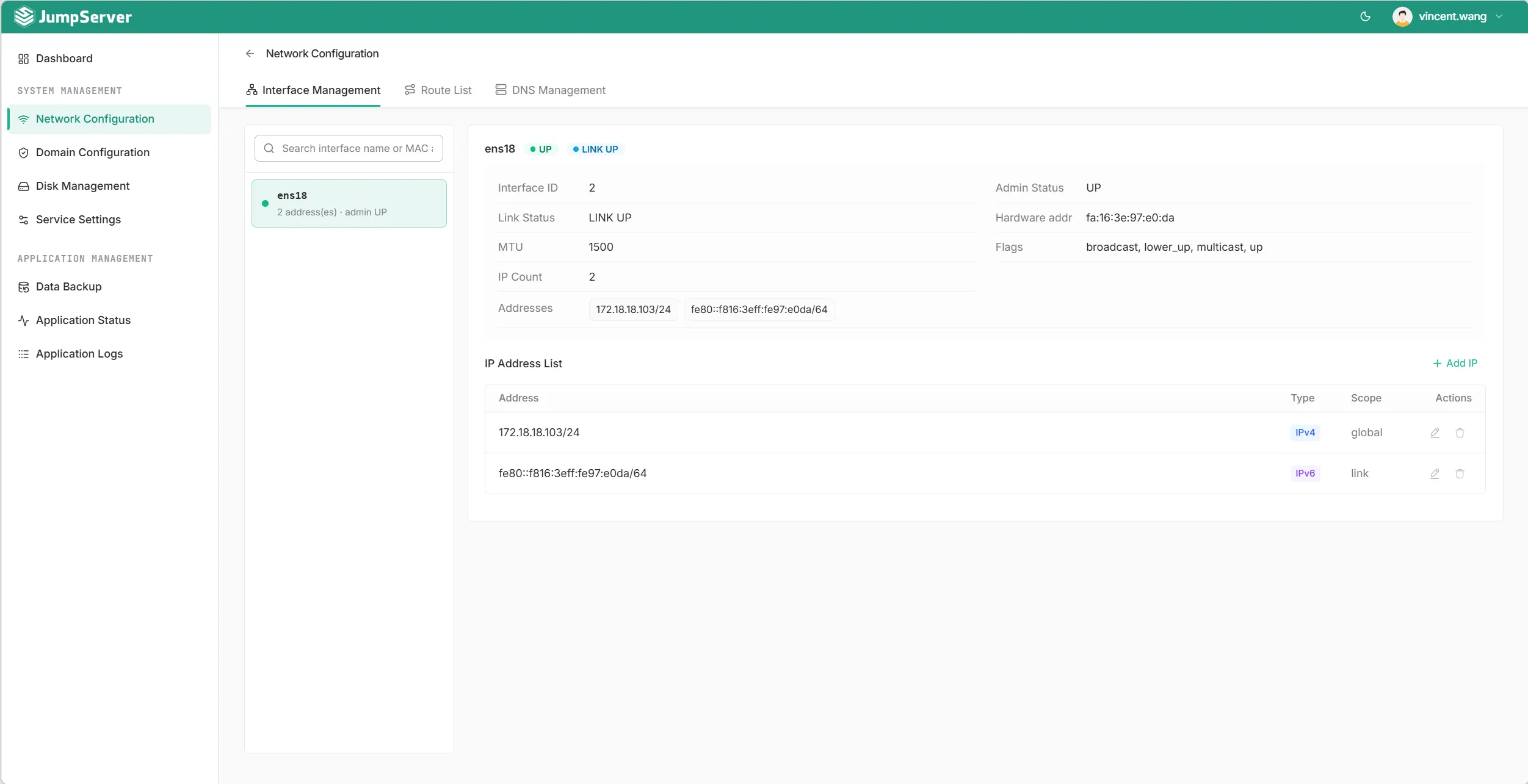Click the IP Address List heading
Screen dimensions: 1528x784
click(x=523, y=364)
